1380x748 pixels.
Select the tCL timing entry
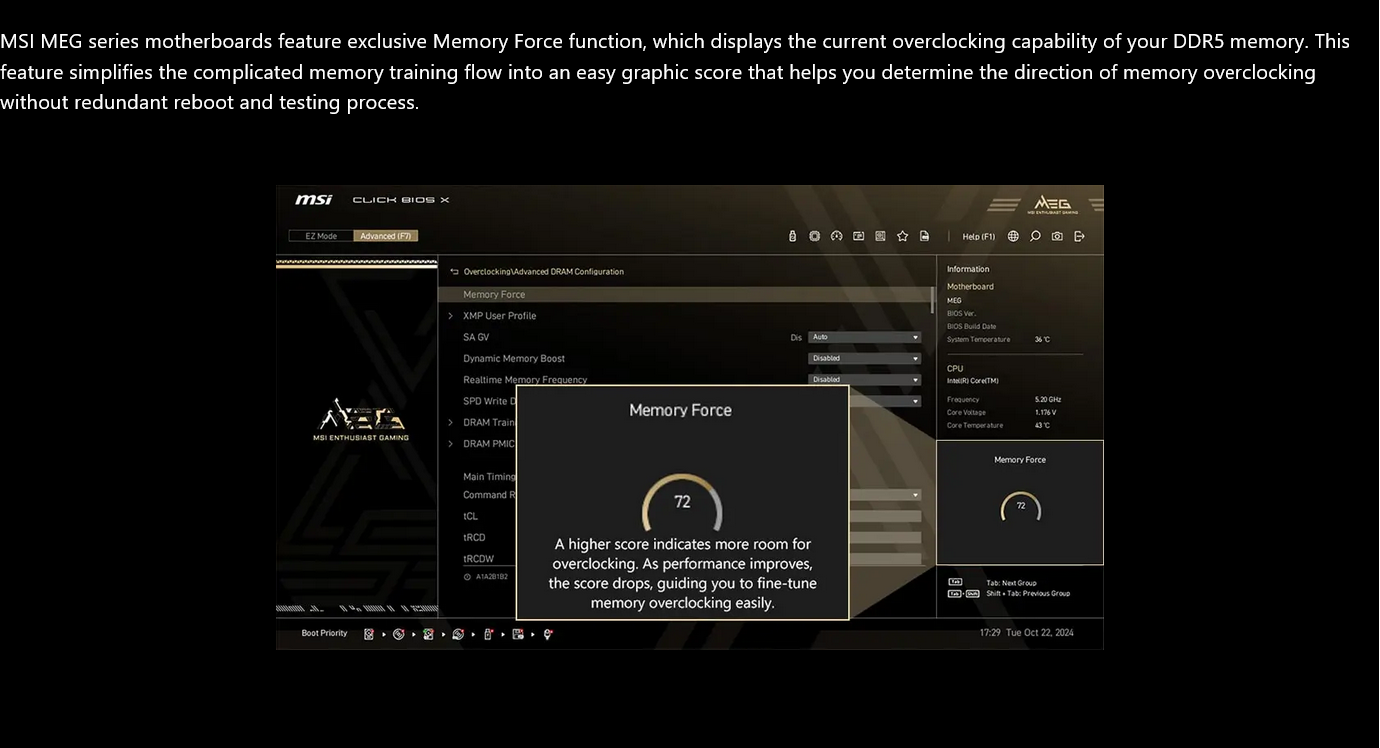[x=471, y=517]
